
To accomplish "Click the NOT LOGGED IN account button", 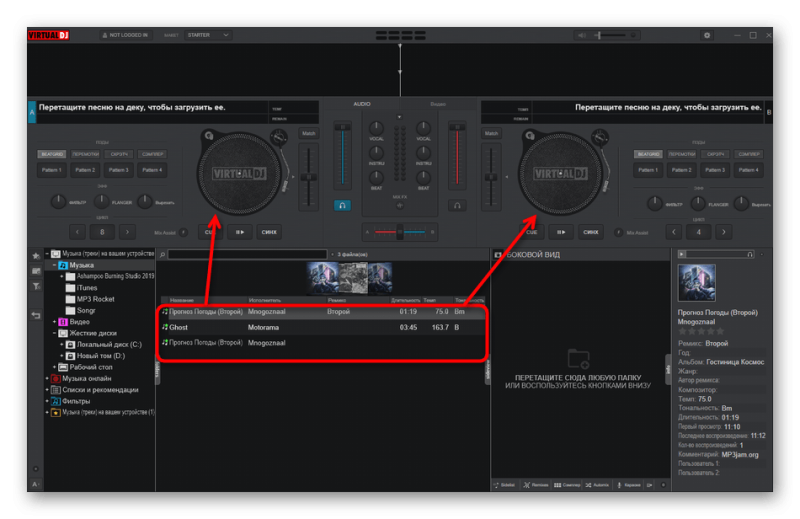I will coord(126,35).
